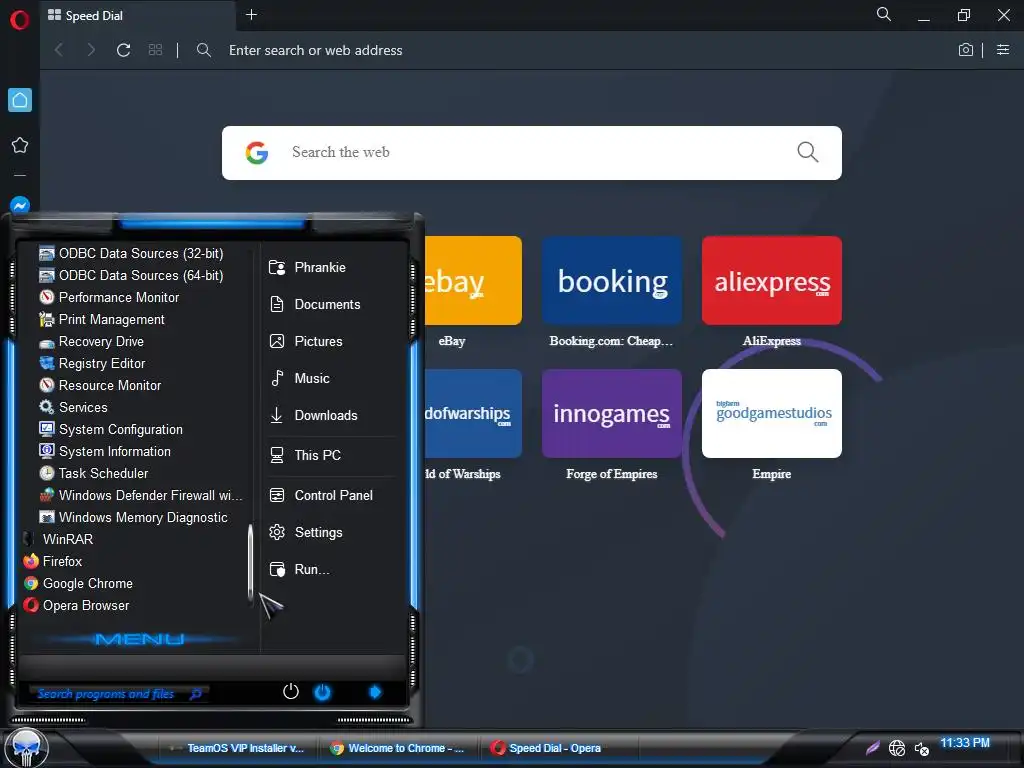Click the muted volume tray icon

tap(921, 748)
